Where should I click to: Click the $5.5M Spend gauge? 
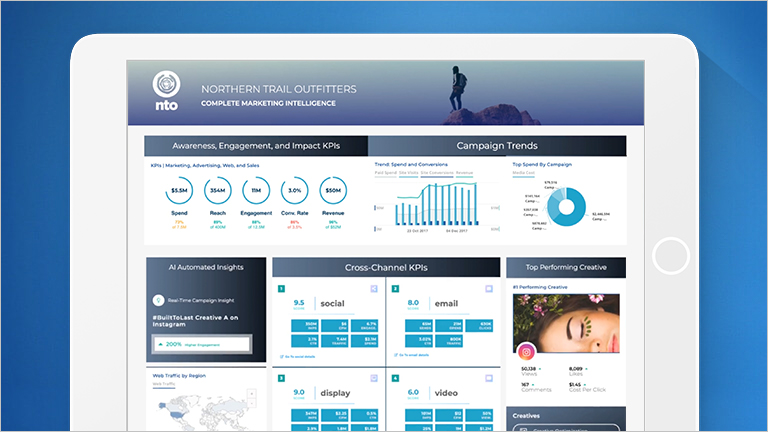click(179, 191)
